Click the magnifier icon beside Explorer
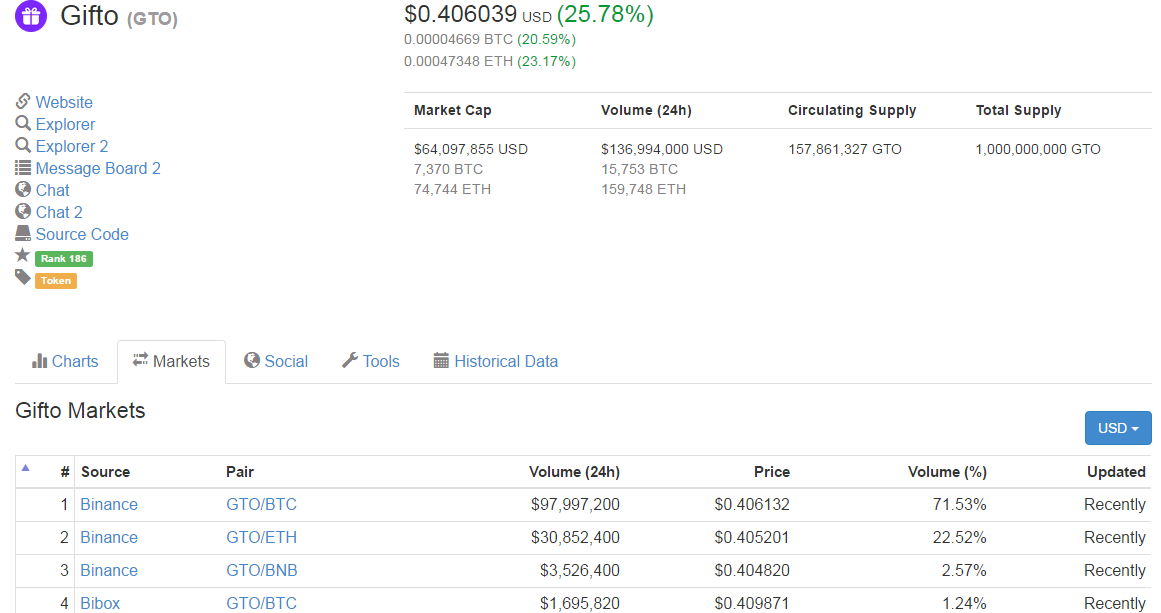 pyautogui.click(x=23, y=123)
